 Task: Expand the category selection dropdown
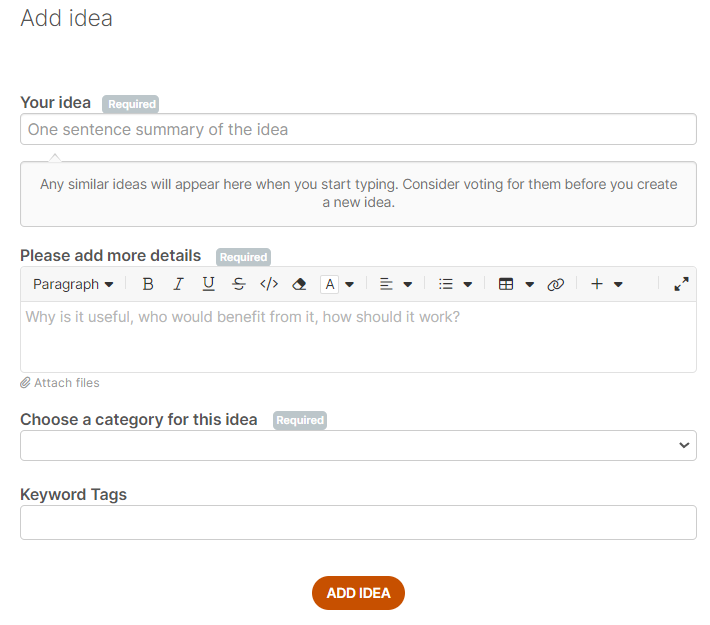[358, 445]
